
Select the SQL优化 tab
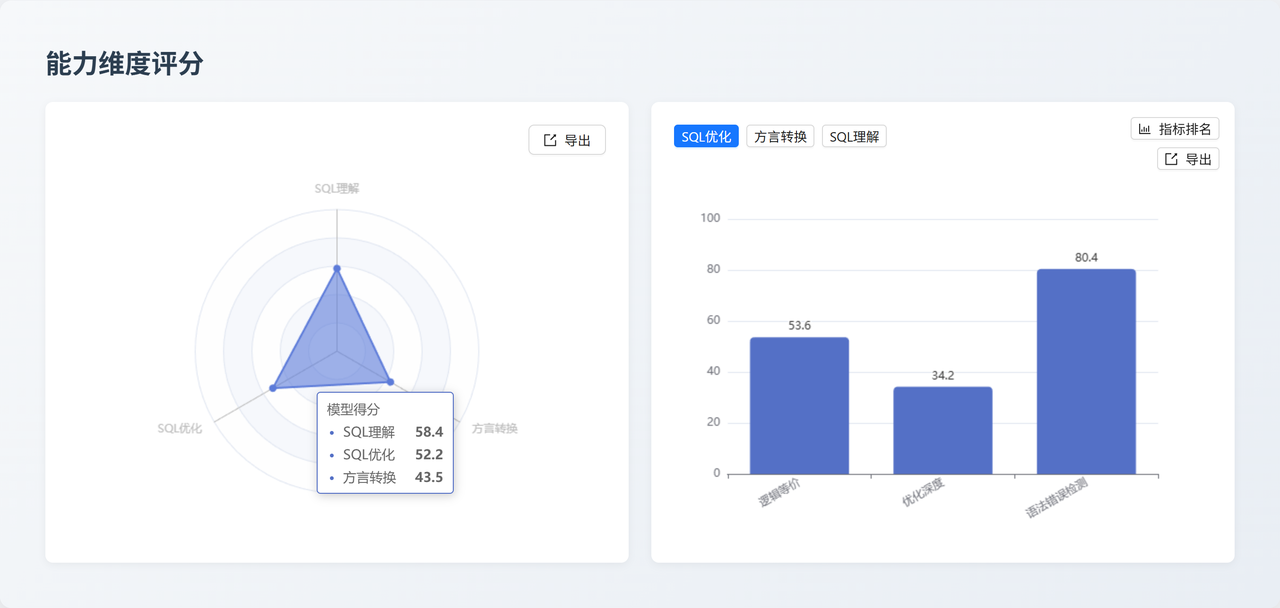tap(706, 135)
